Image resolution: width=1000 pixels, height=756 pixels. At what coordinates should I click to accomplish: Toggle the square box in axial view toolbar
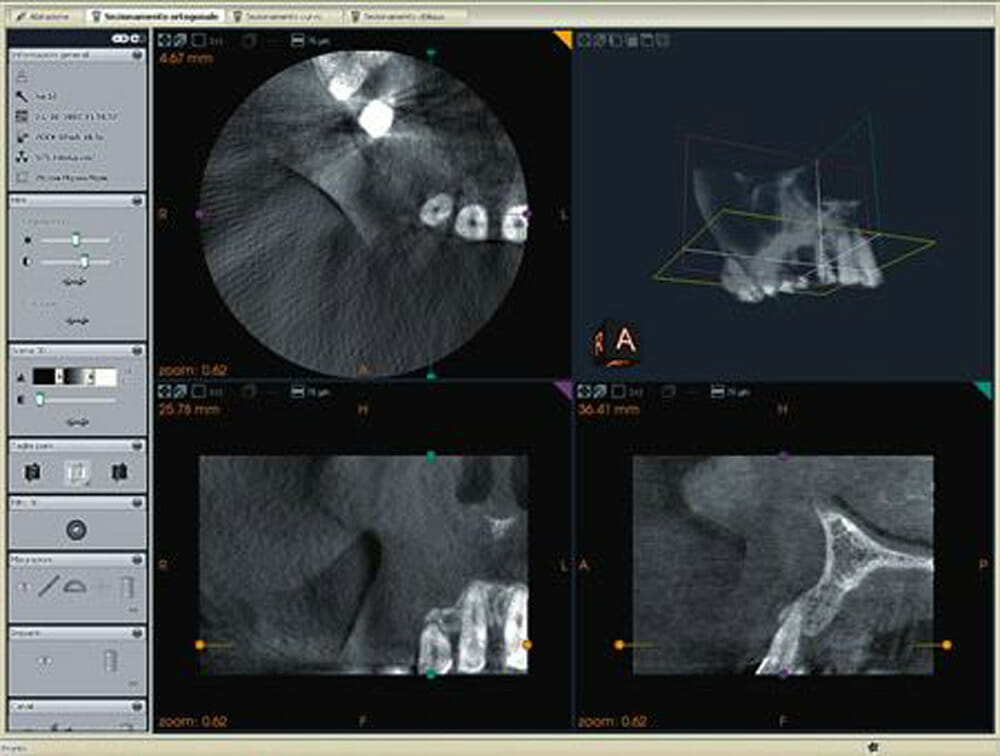tap(199, 40)
